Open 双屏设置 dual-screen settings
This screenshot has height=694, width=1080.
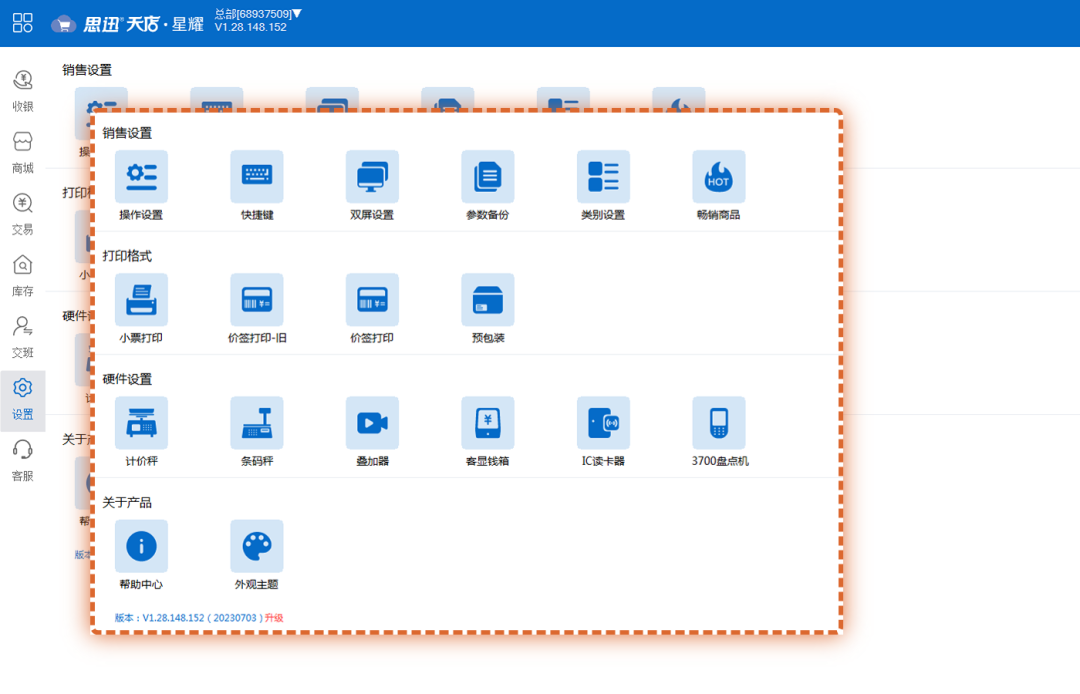(x=372, y=177)
